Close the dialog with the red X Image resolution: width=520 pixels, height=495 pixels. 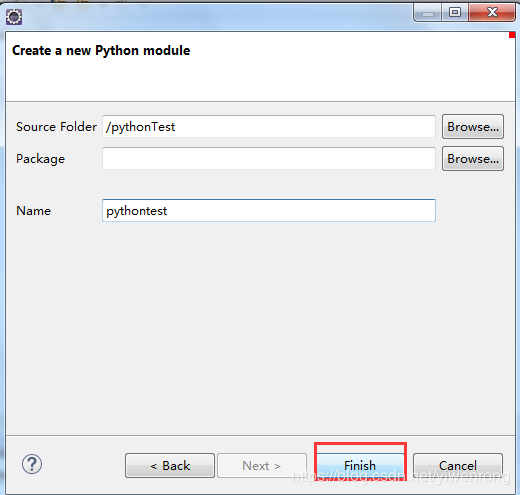pyautogui.click(x=492, y=13)
